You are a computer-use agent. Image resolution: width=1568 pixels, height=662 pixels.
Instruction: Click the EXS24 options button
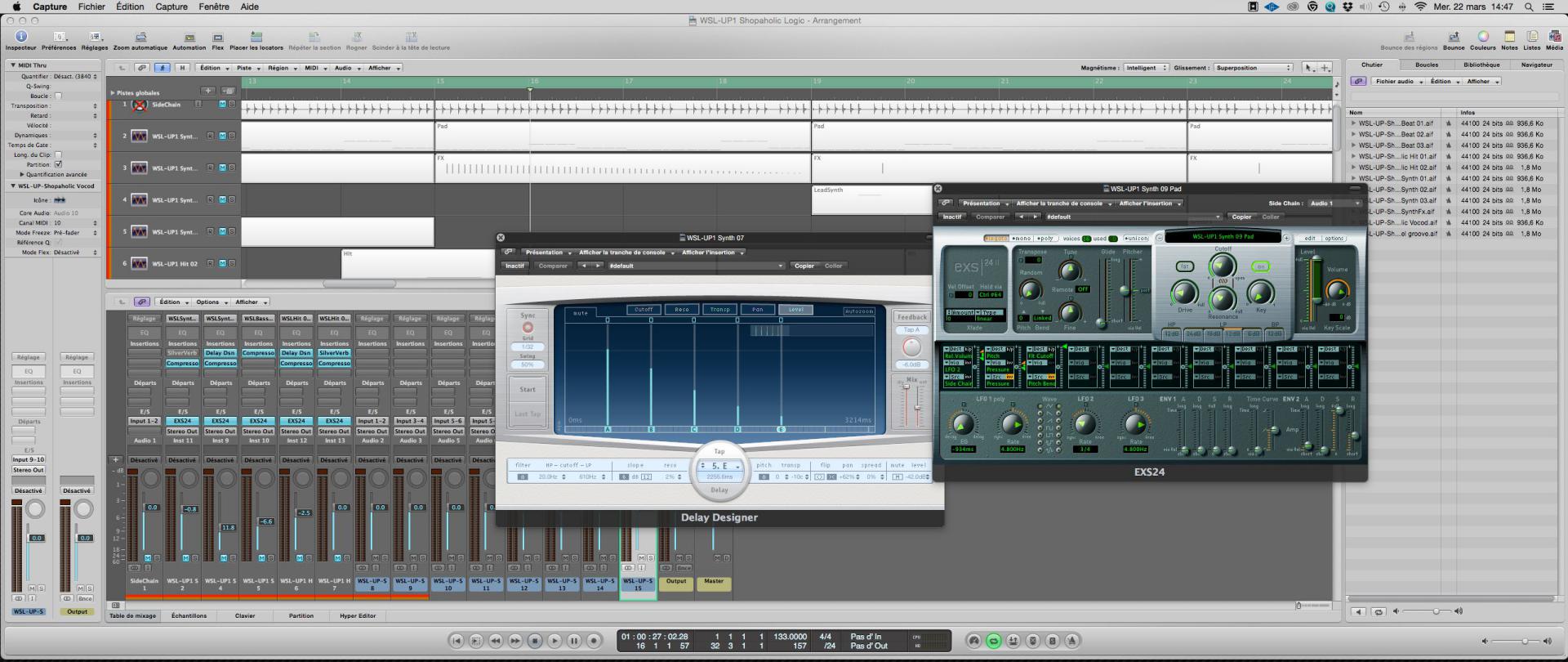(1334, 238)
